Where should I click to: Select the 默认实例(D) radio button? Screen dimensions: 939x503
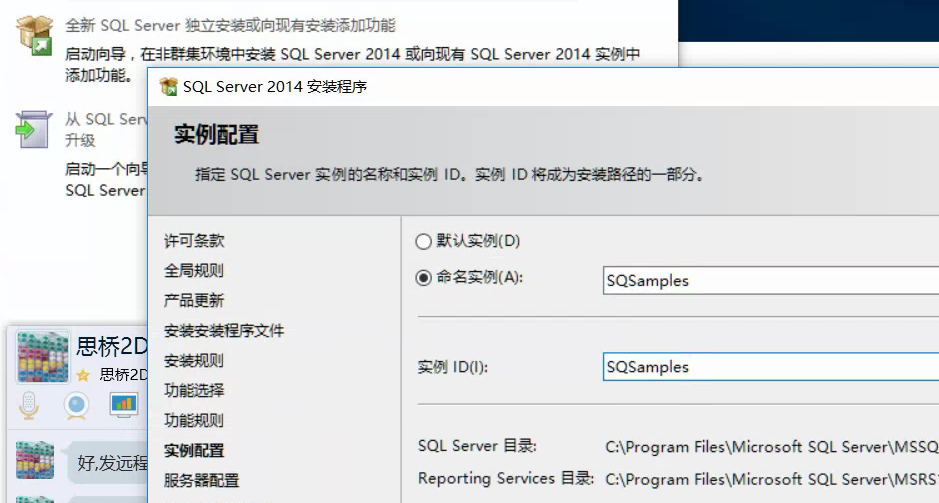coord(423,241)
